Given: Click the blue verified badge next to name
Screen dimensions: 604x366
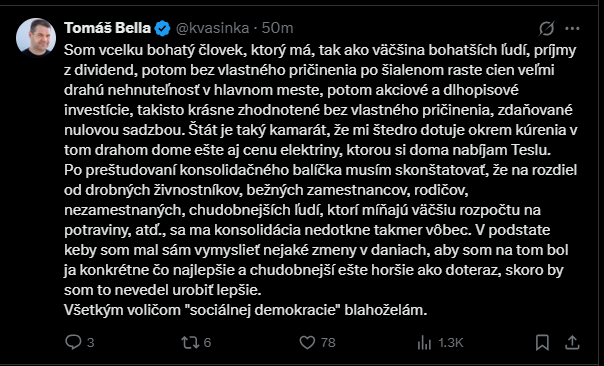Looking at the screenshot, I should (163, 29).
